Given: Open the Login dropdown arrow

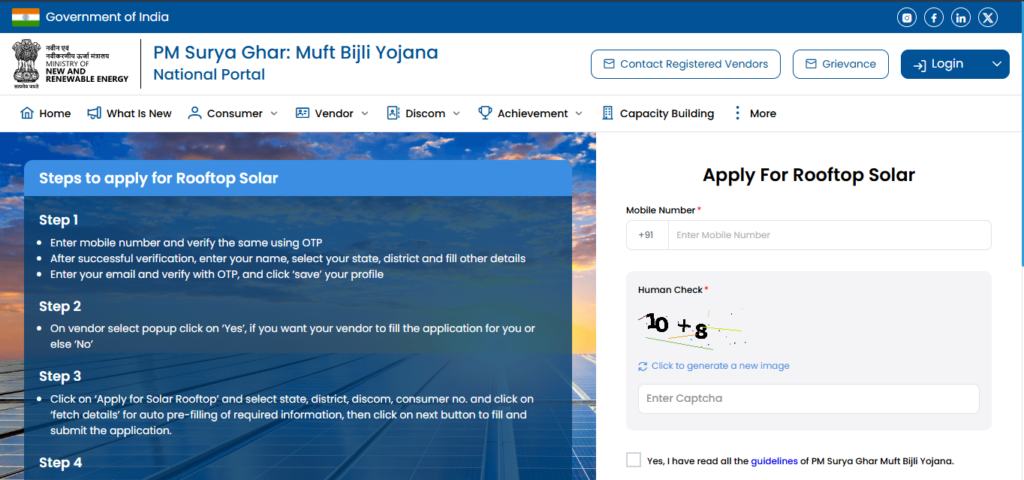Looking at the screenshot, I should pyautogui.click(x=996, y=64).
